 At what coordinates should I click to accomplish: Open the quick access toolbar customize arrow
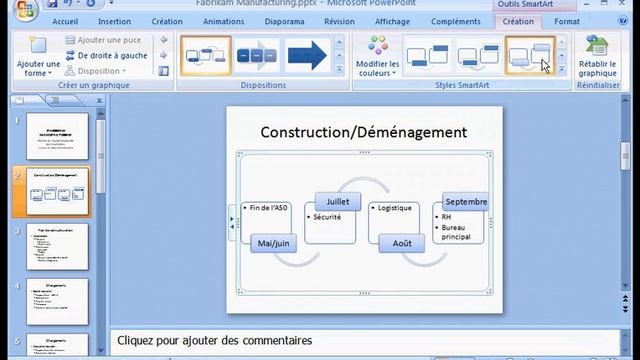(111, 3)
